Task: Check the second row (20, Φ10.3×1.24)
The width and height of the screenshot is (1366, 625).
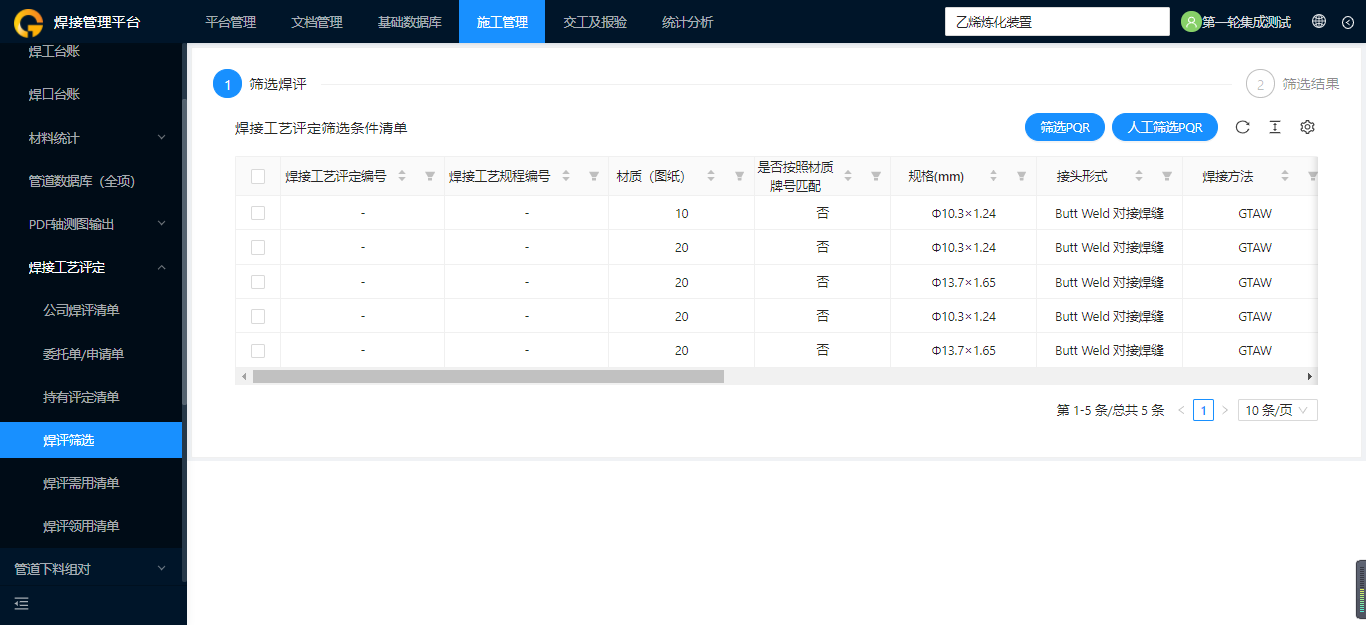Action: pos(258,247)
